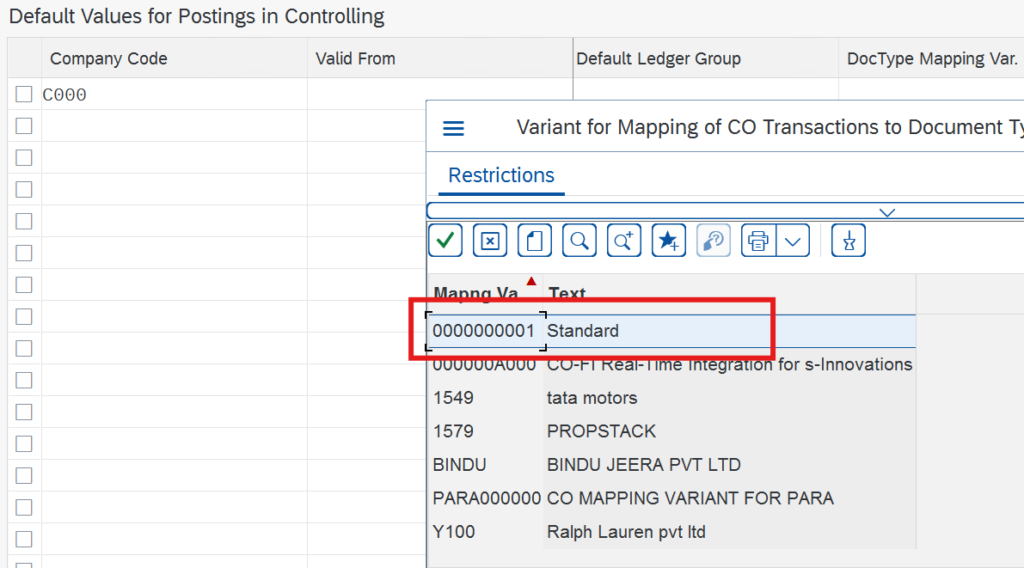Image resolution: width=1024 pixels, height=568 pixels.
Task: Click the printer icon
Action: (759, 240)
